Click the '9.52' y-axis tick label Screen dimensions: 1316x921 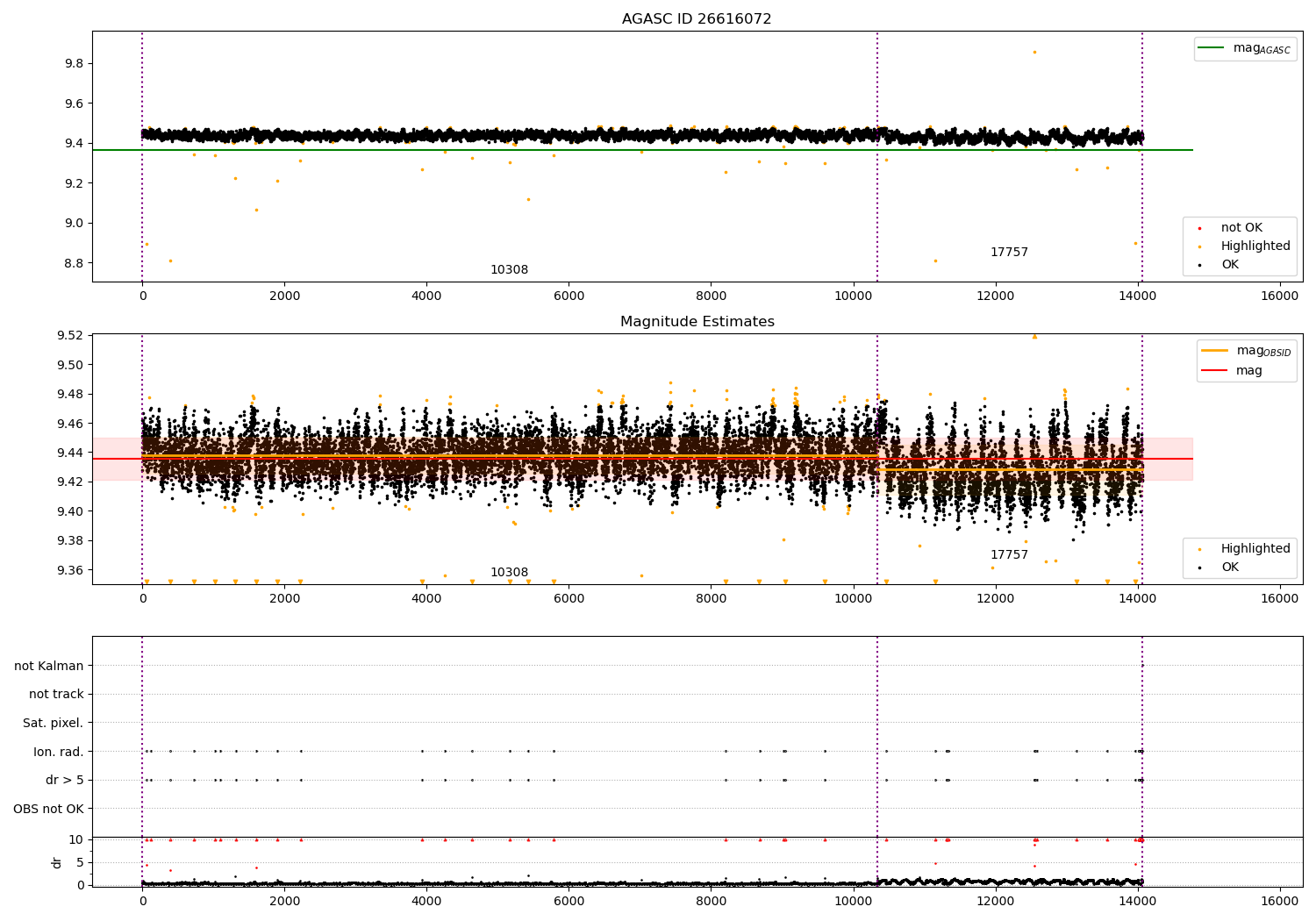(x=70, y=335)
